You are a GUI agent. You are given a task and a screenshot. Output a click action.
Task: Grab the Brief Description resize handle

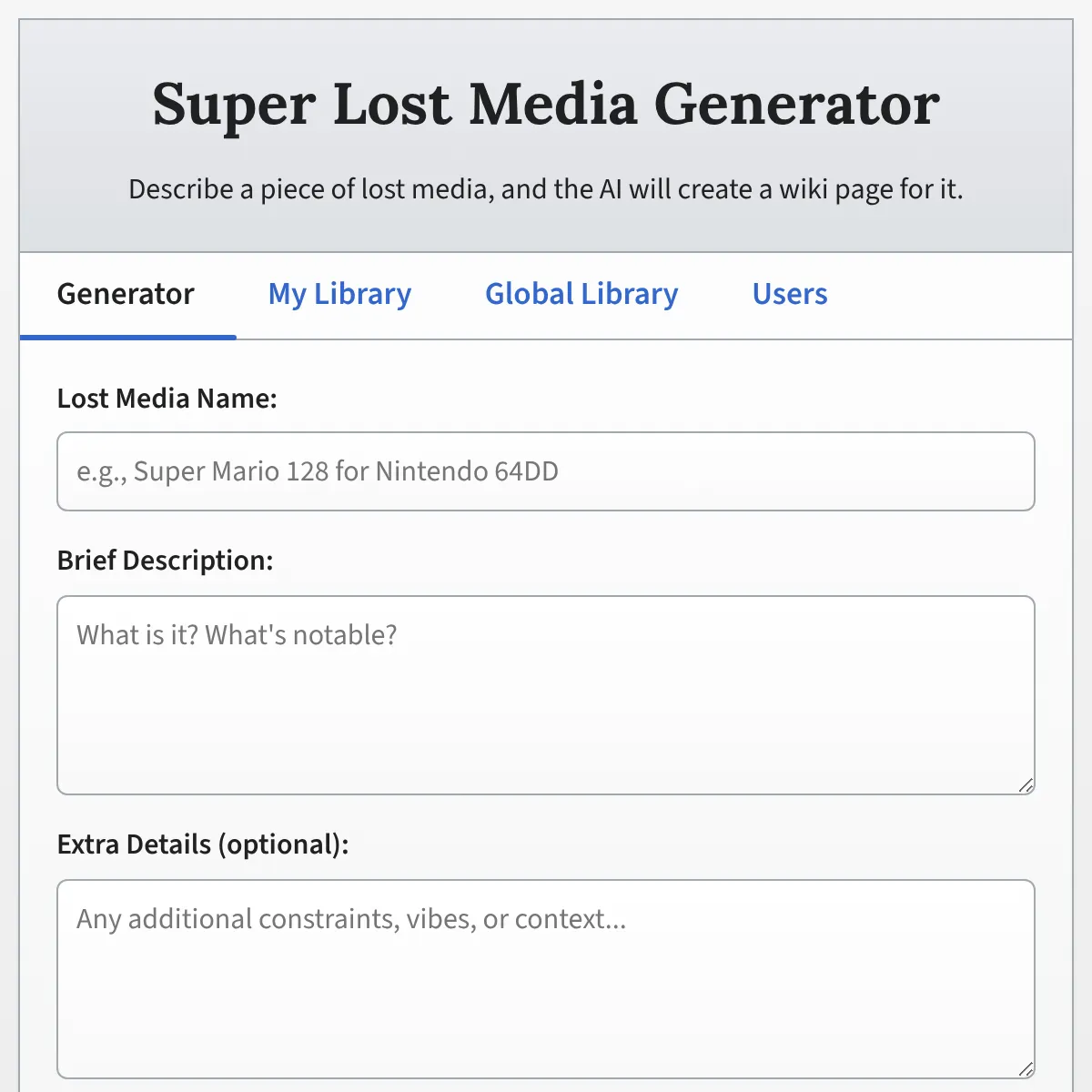1026,785
